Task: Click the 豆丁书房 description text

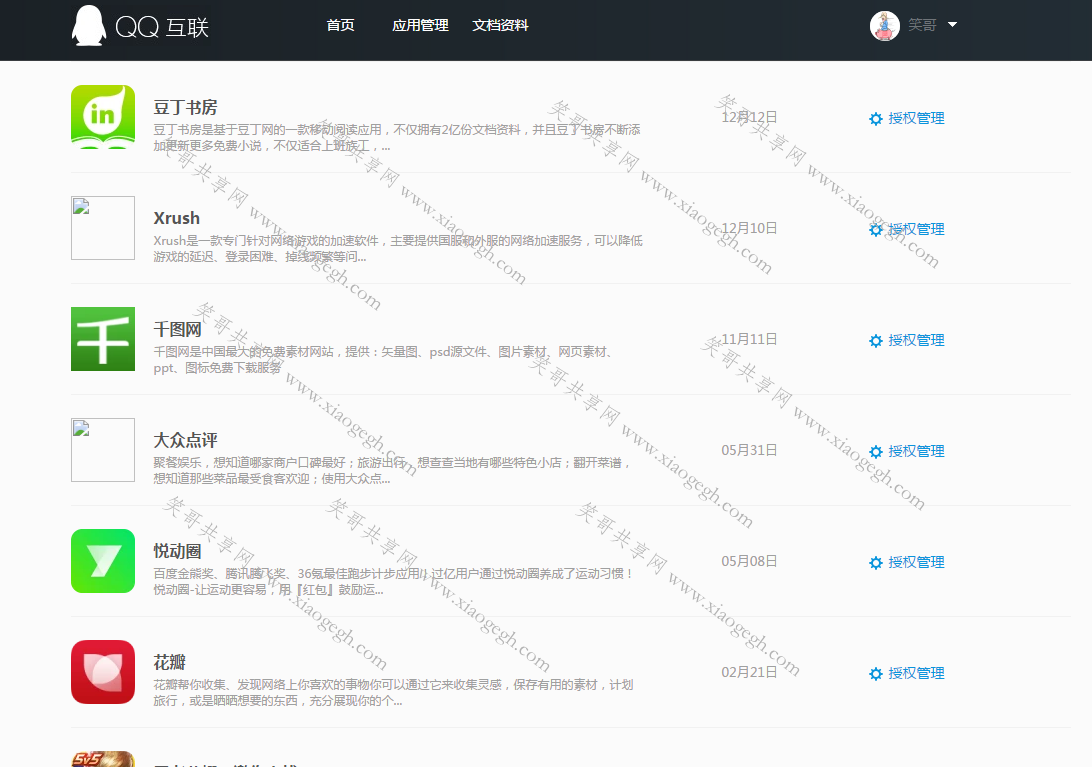Action: pyautogui.click(x=397, y=137)
